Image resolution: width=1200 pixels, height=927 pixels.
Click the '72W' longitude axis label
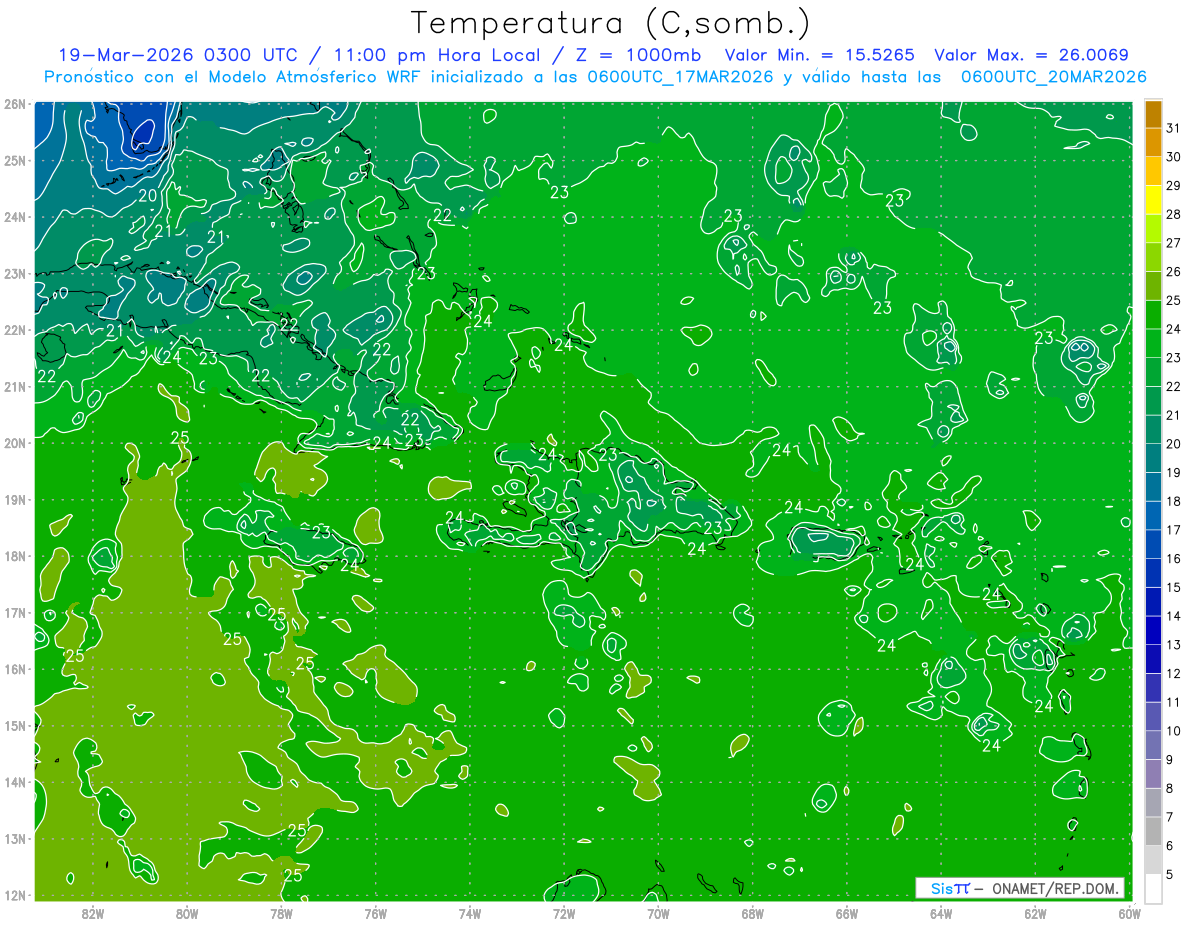(564, 912)
